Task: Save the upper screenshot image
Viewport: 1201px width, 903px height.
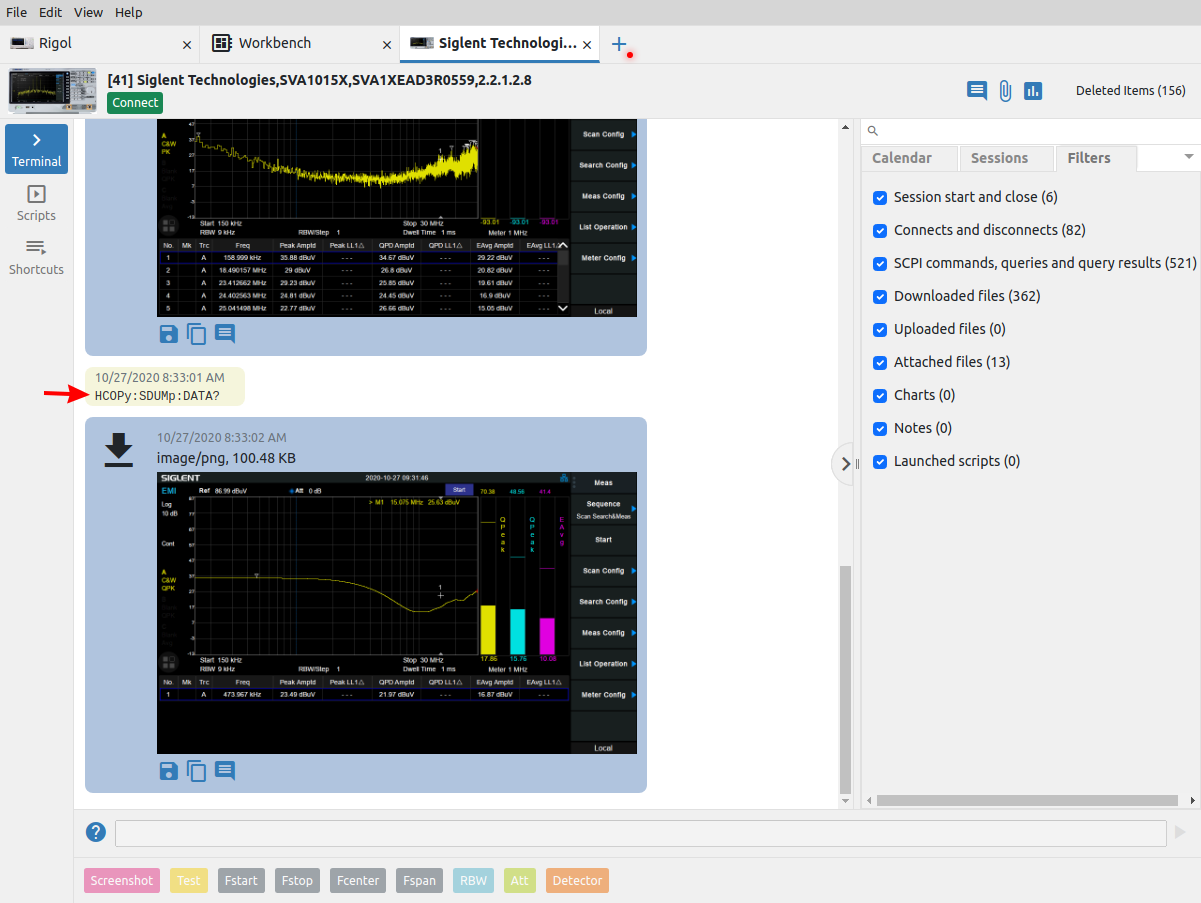Action: (169, 334)
